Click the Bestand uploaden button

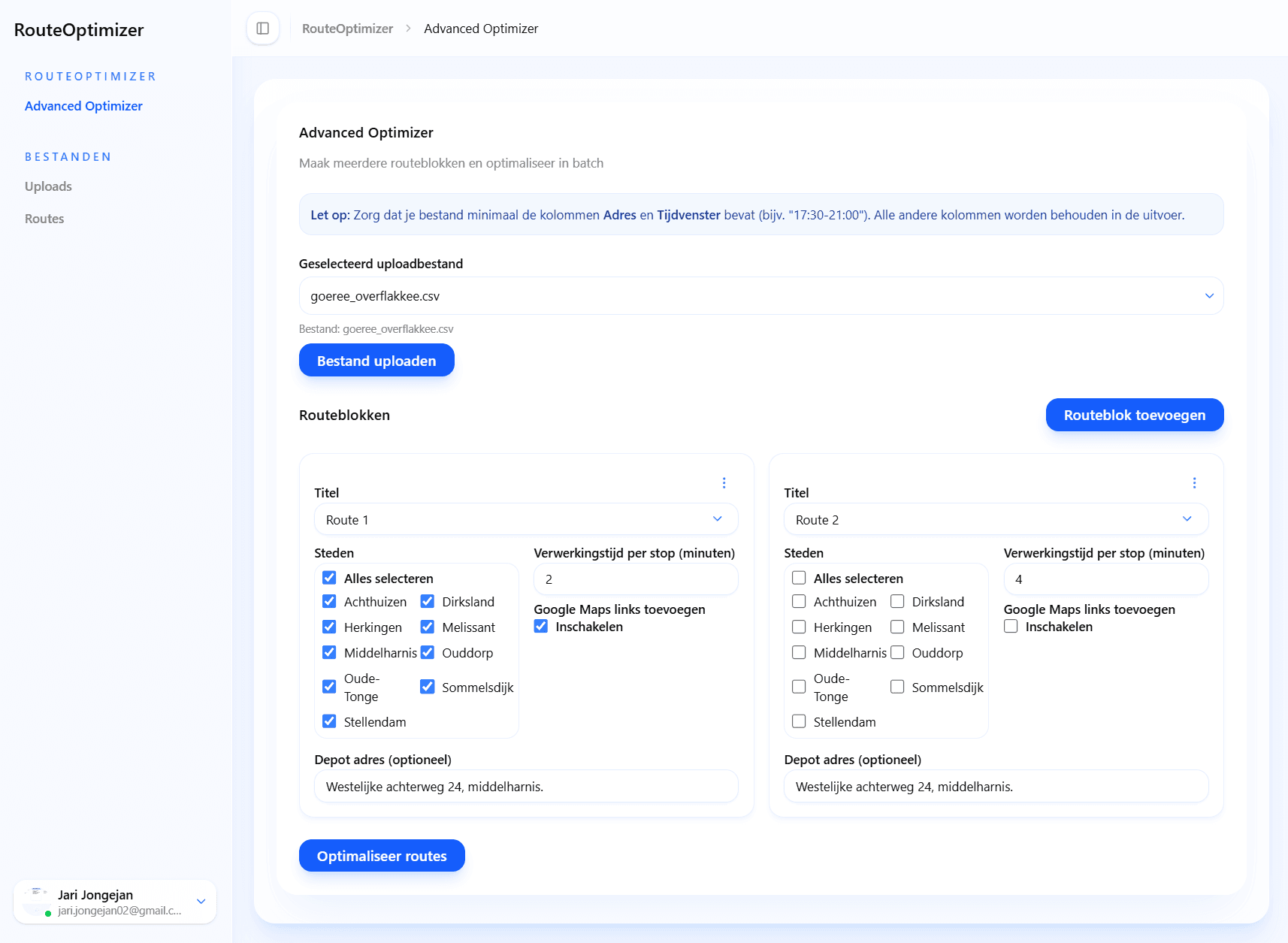376,360
